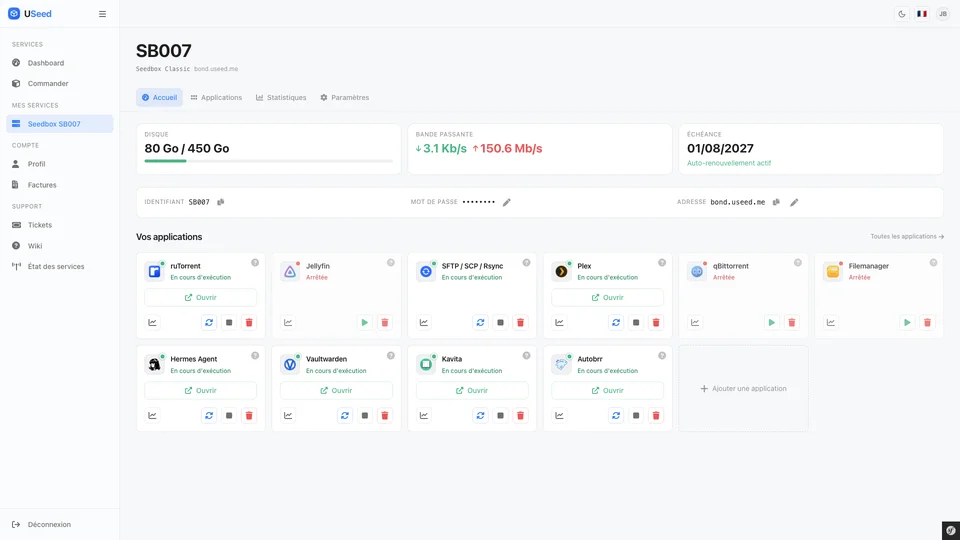Screen dimensions: 960x540
Task: Restart the Plex application
Action: pyautogui.click(x=616, y=323)
